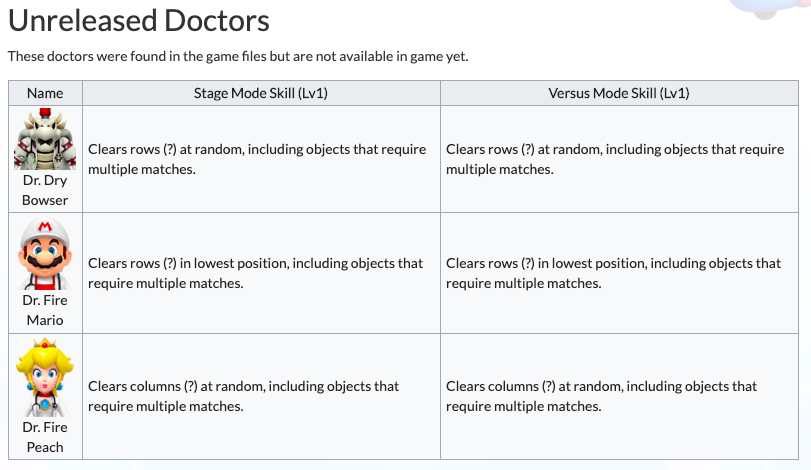Click the crown on Dr. Fire Peach's head
The height and width of the screenshot is (470, 811).
point(45,343)
